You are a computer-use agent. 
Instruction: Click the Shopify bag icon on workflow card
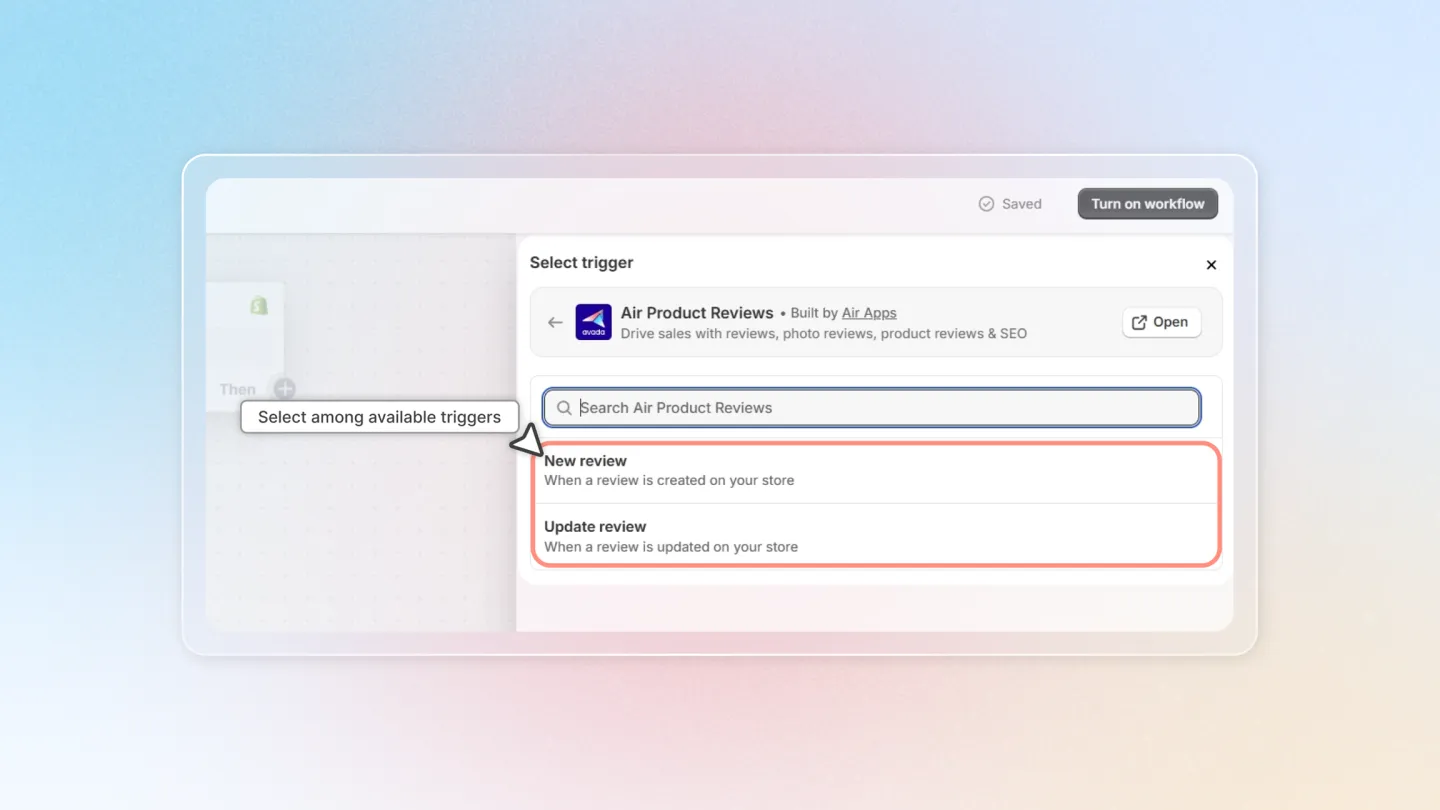pyautogui.click(x=259, y=306)
